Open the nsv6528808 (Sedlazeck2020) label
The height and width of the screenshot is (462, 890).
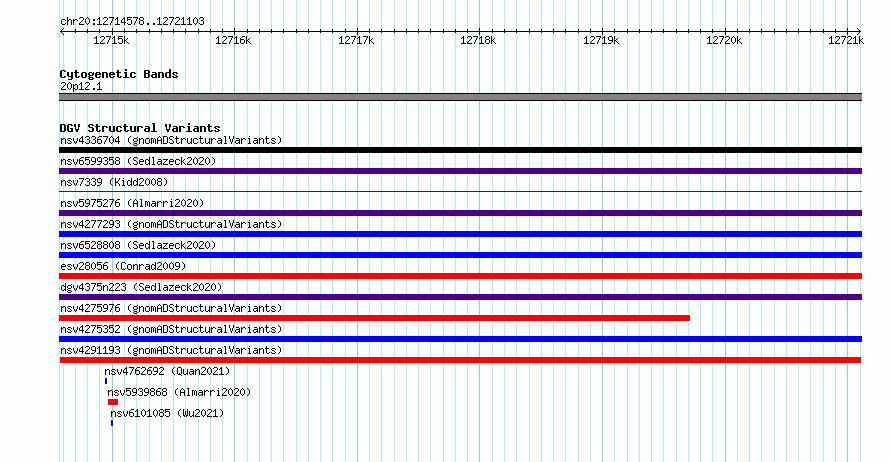point(138,245)
